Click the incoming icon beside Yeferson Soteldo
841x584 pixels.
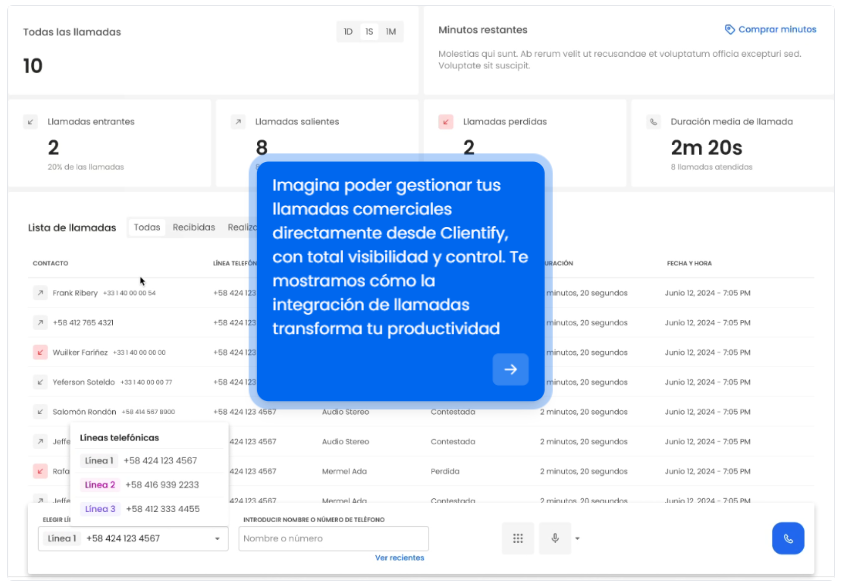point(40,382)
